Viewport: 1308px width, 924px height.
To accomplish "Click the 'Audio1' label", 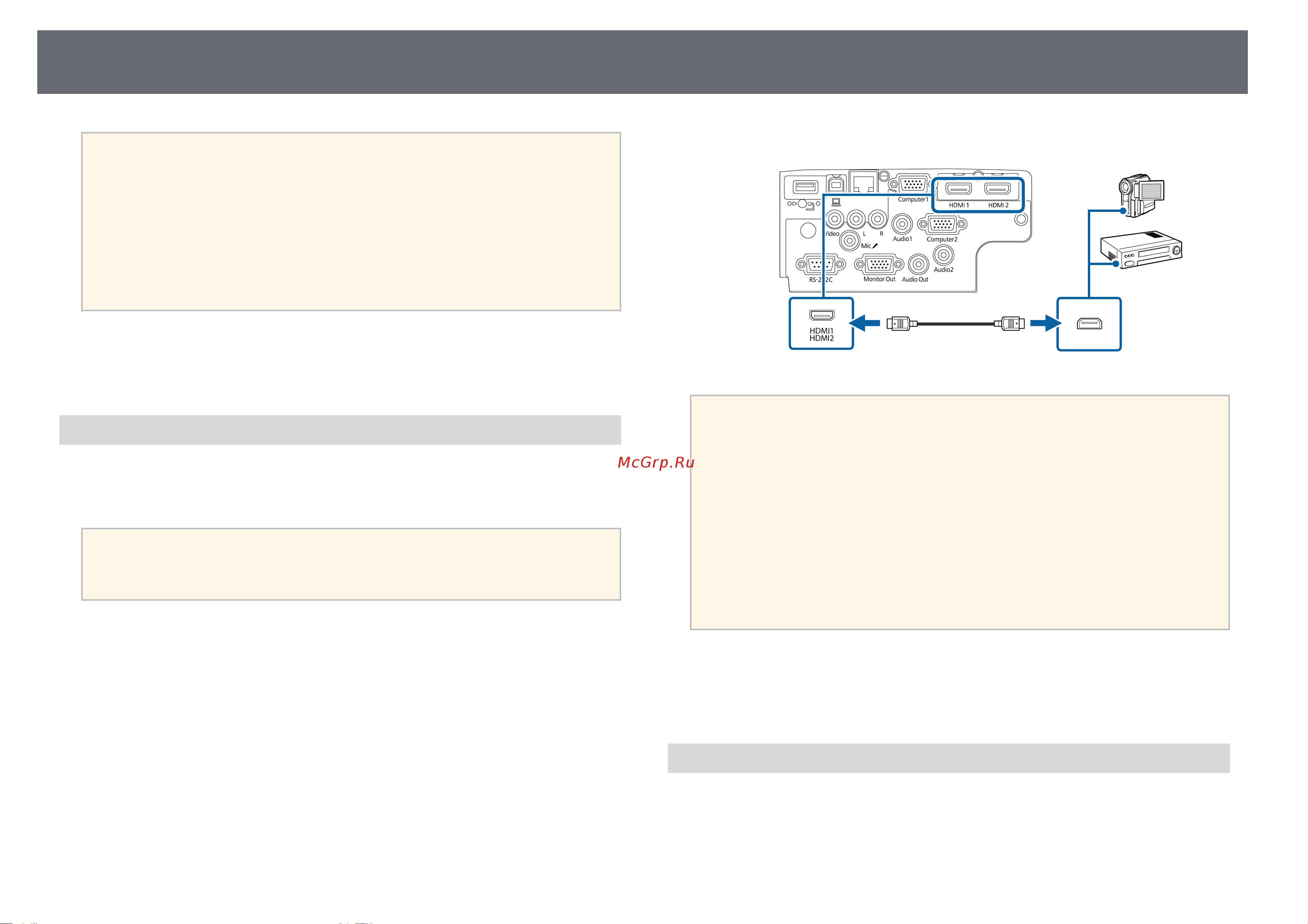I will [x=902, y=239].
